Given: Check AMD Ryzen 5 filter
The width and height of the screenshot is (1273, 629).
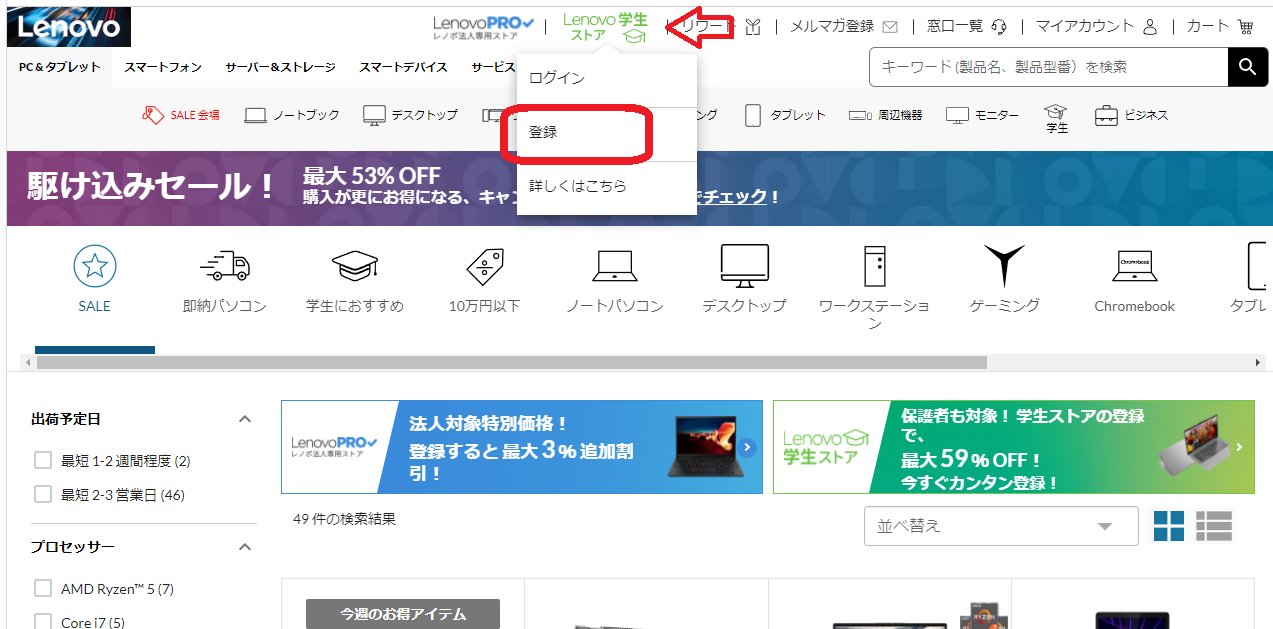Looking at the screenshot, I should pos(43,588).
